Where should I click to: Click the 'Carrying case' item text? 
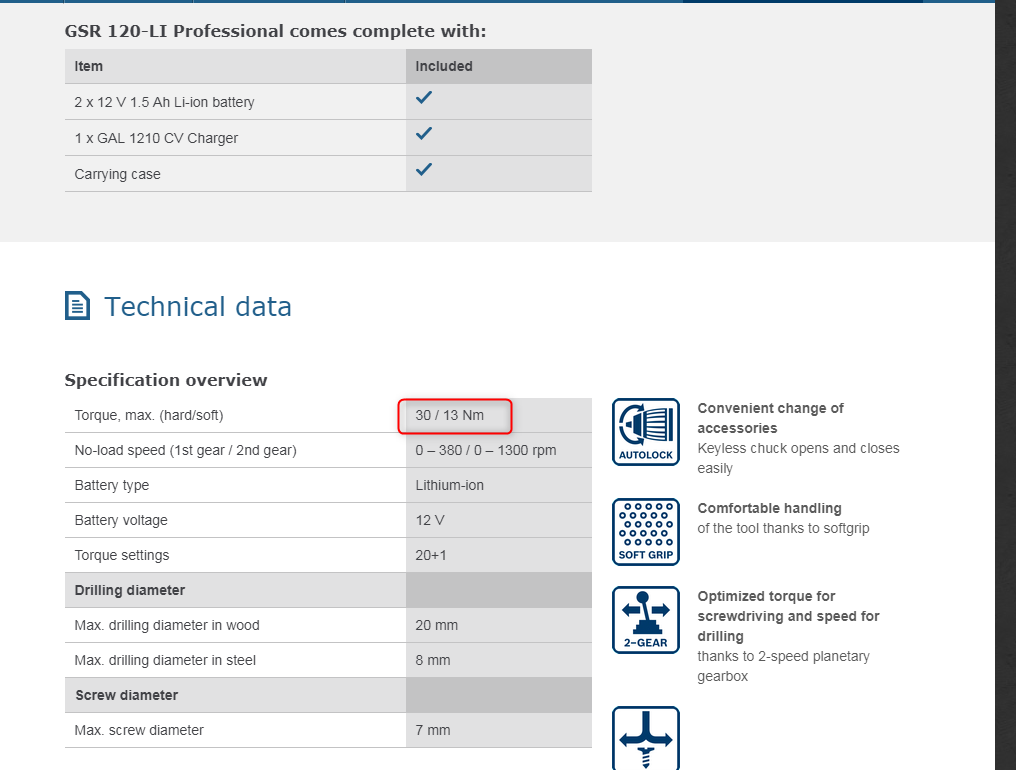pyautogui.click(x=117, y=174)
